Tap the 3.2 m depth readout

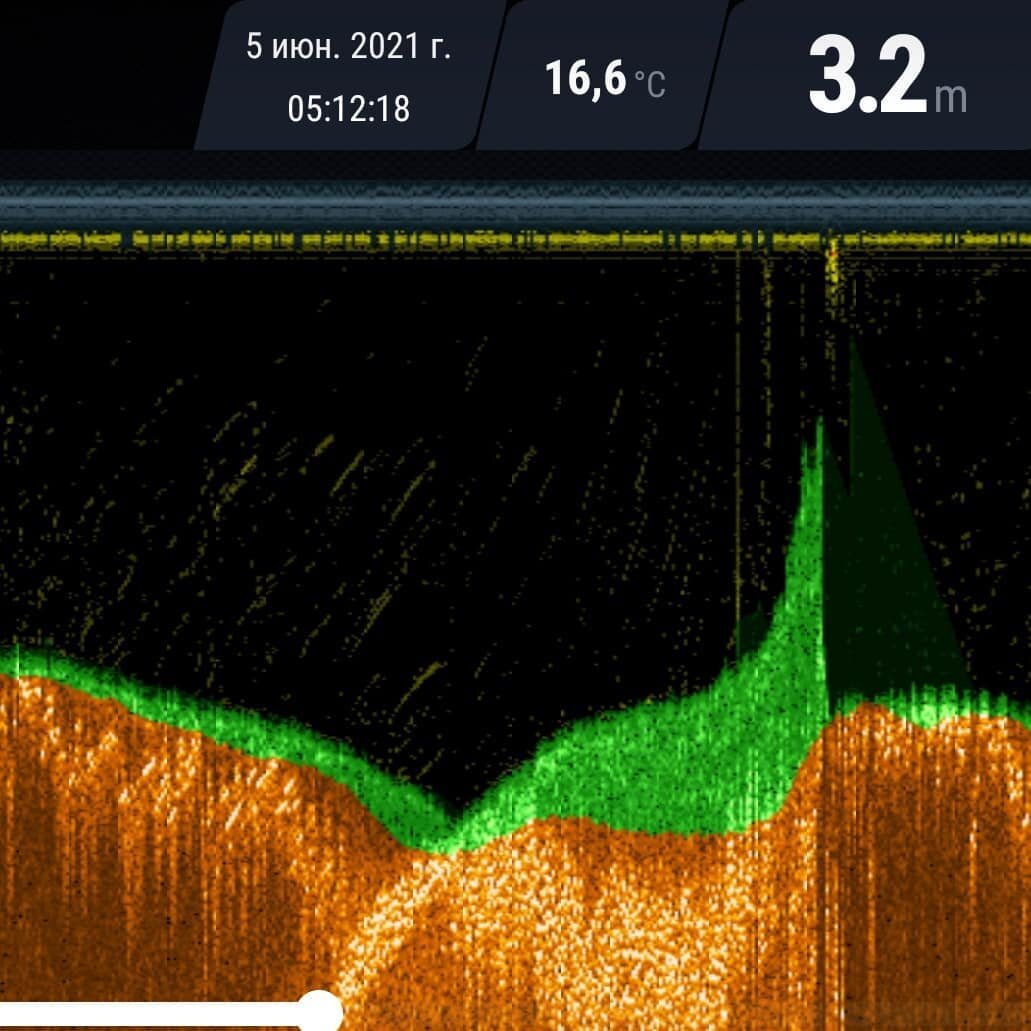pos(887,75)
